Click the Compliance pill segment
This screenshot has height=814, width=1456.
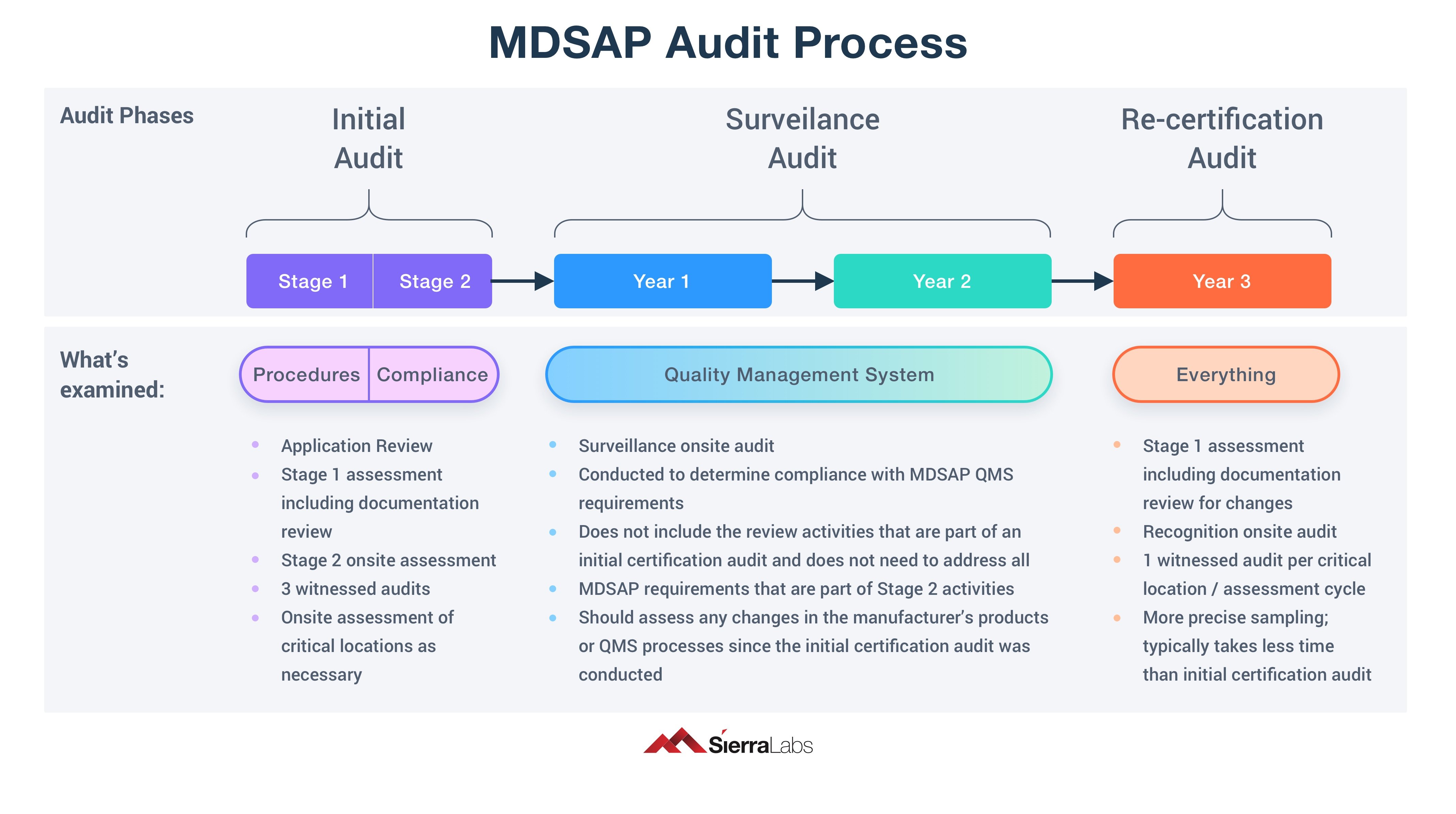pos(432,374)
